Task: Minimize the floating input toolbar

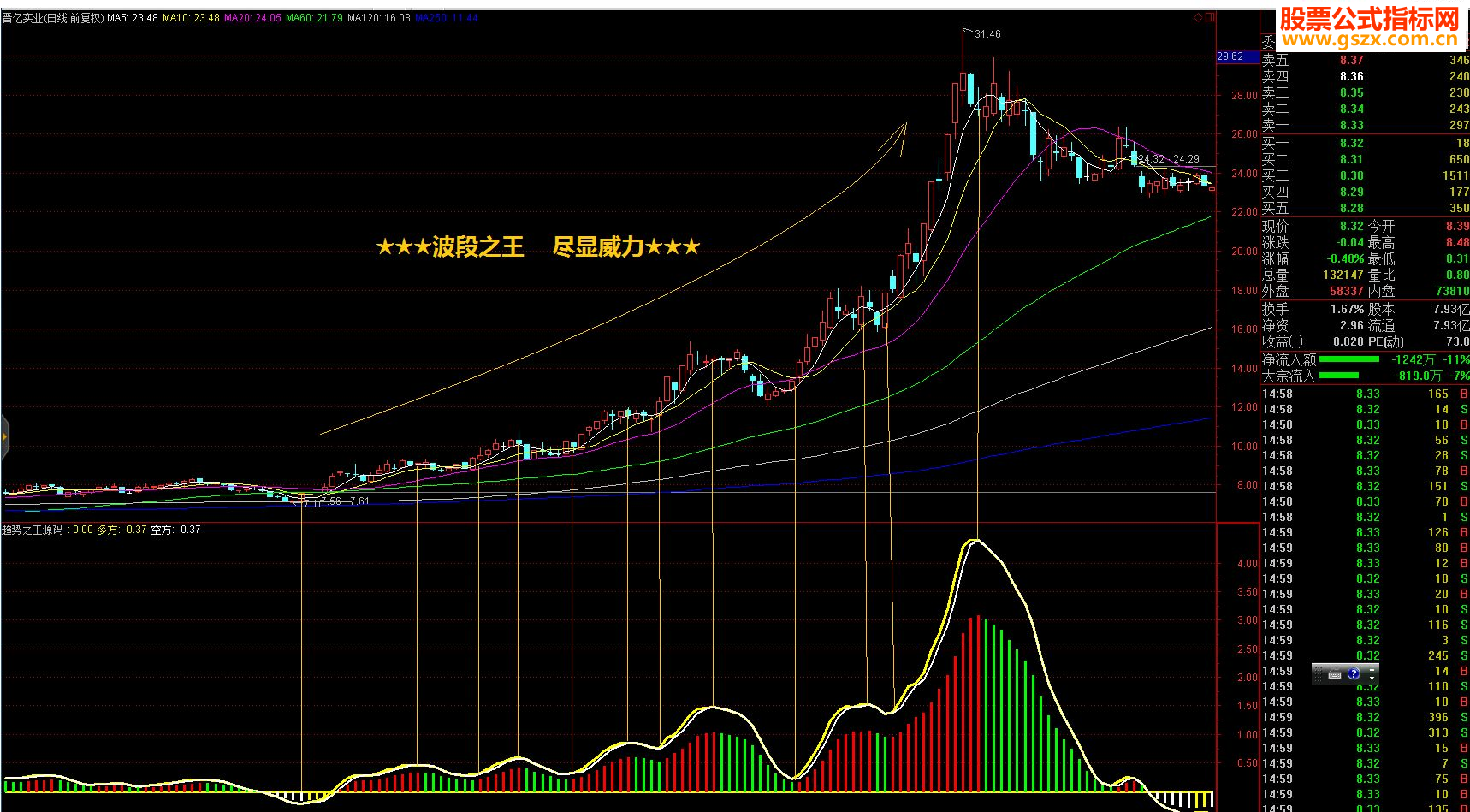Action: point(1372,670)
